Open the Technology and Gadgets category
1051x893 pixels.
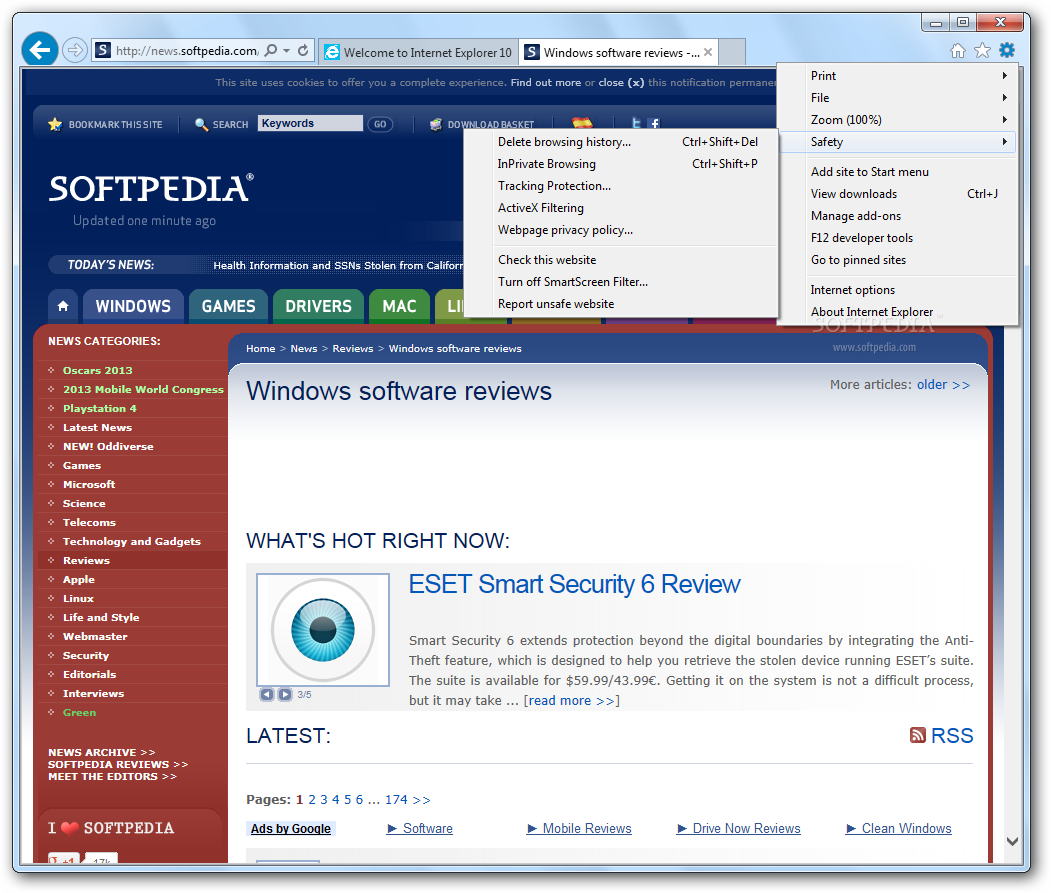pyautogui.click(x=131, y=542)
